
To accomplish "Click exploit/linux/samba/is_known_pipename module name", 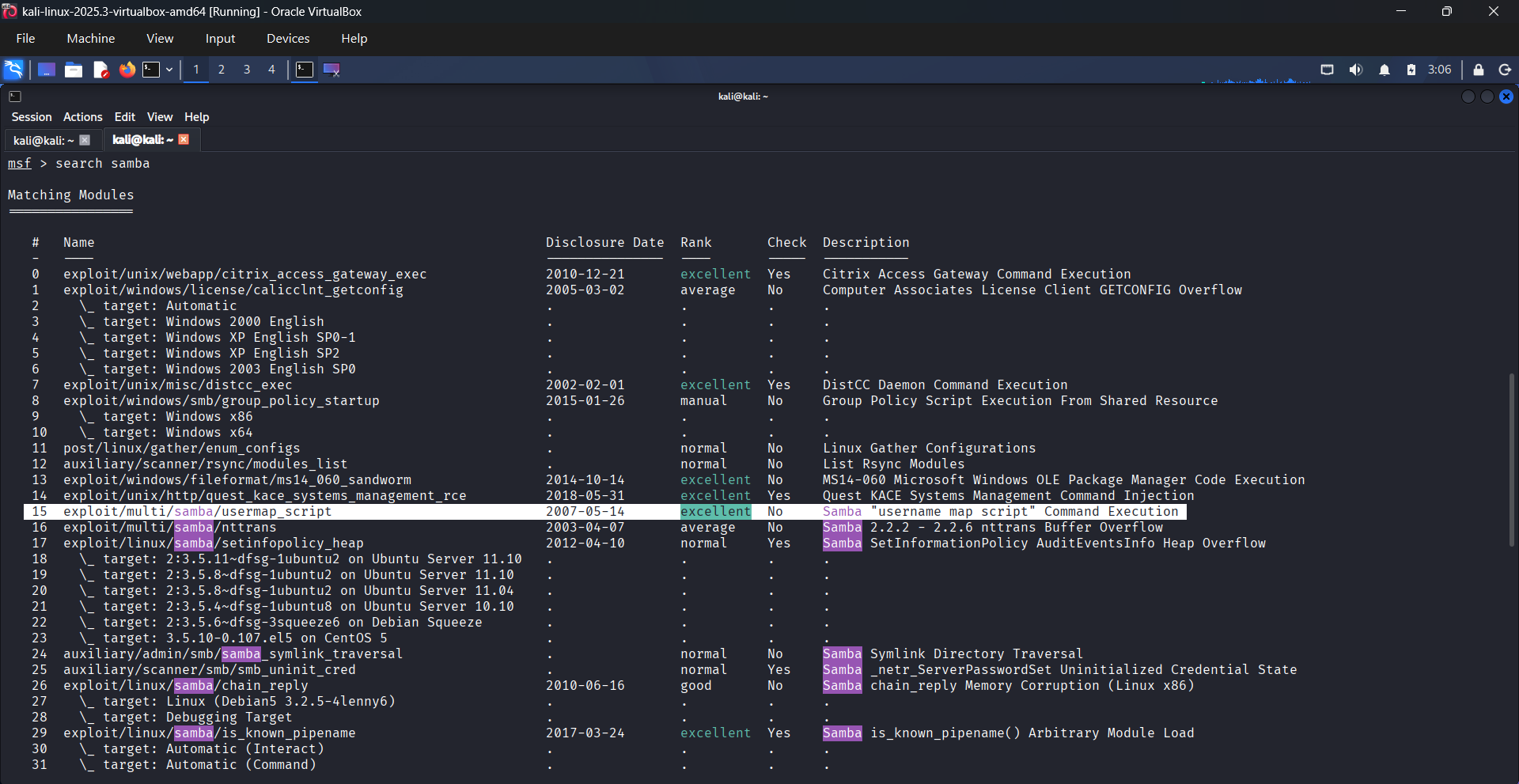I will 210,733.
